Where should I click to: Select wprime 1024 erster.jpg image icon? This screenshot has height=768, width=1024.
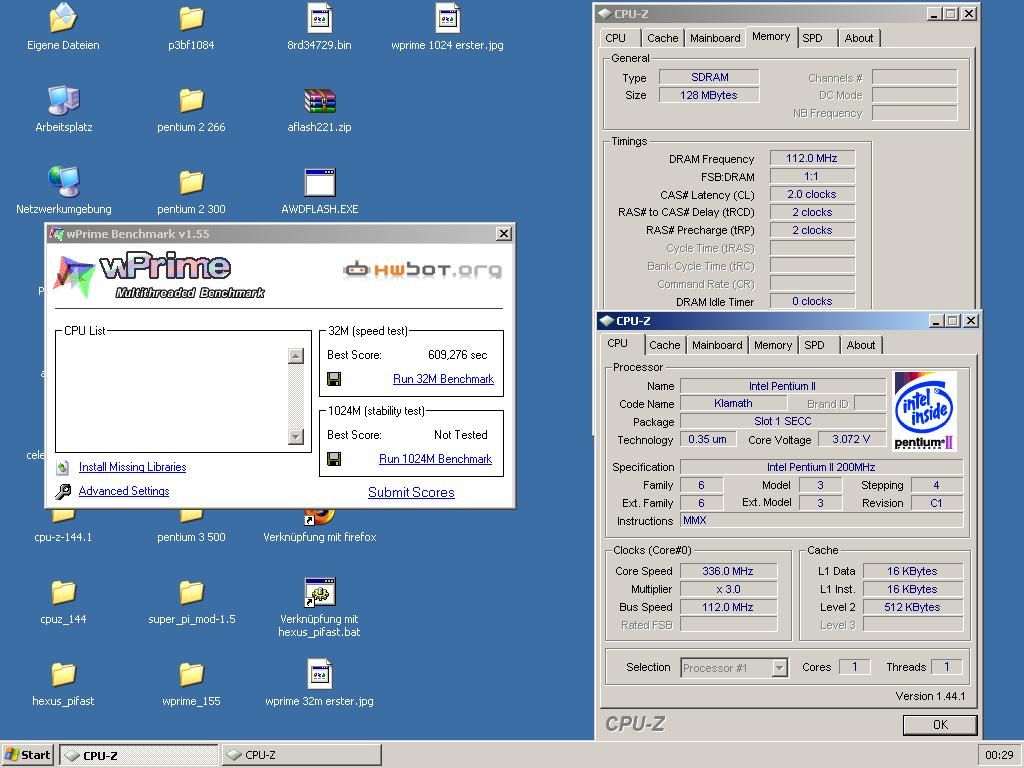(x=447, y=18)
